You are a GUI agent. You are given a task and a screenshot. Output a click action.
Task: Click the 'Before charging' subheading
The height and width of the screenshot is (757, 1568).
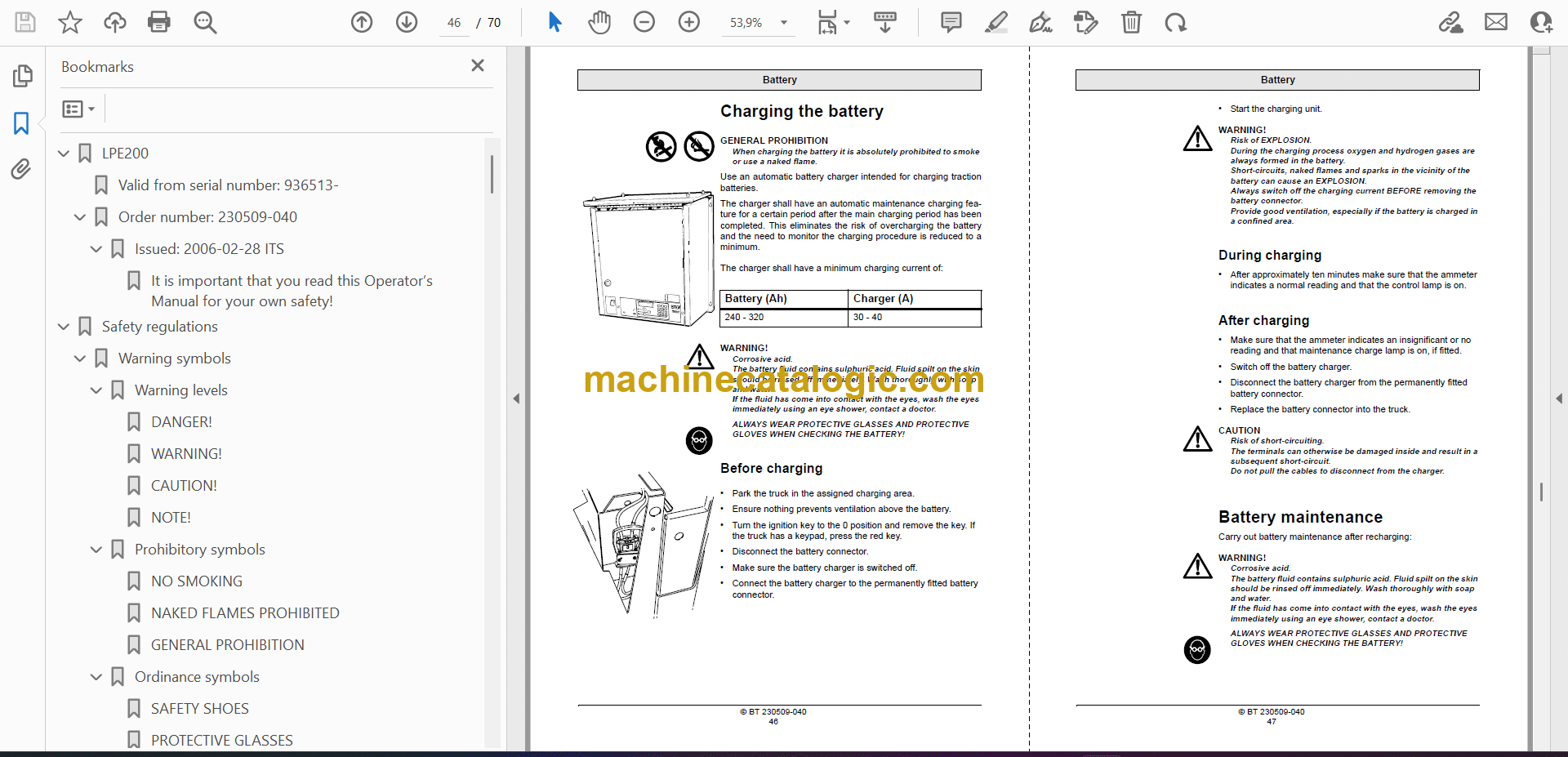point(771,468)
